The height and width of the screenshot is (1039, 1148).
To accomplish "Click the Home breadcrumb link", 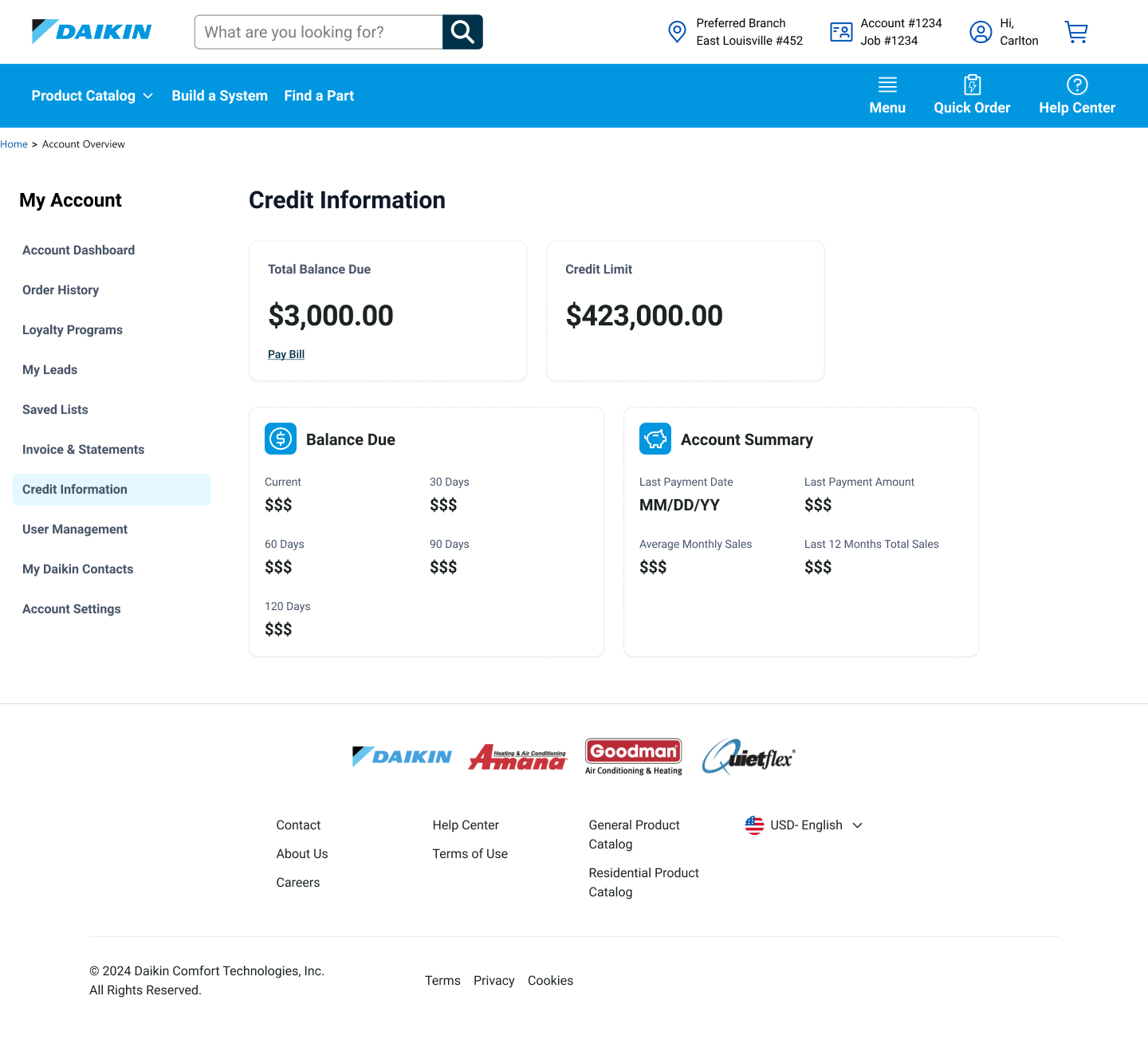I will coord(14,144).
